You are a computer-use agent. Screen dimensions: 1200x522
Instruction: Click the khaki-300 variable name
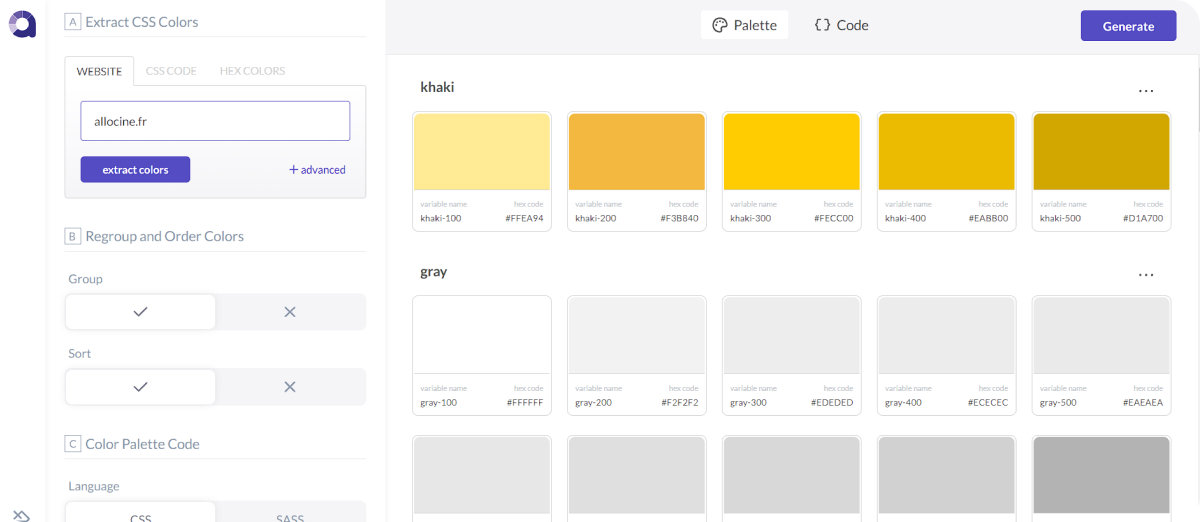751,218
